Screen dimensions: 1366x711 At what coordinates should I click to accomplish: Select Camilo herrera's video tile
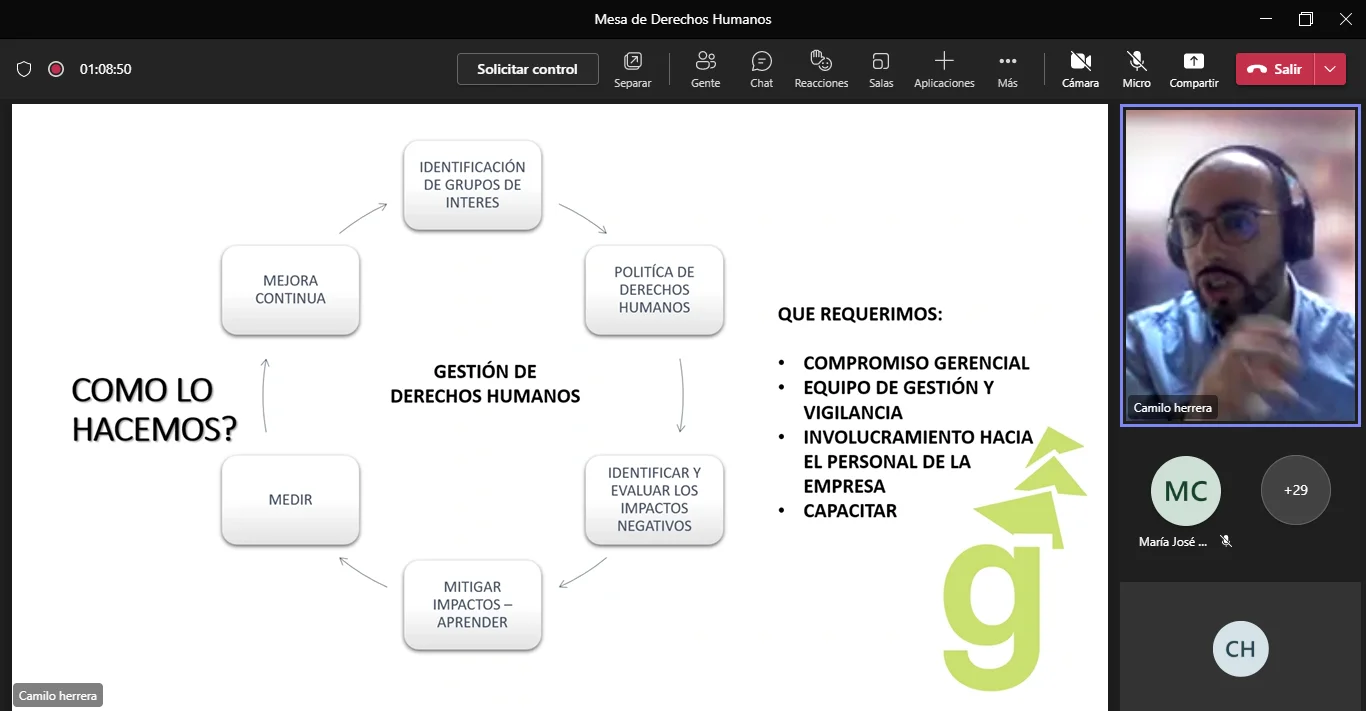[x=1239, y=265]
